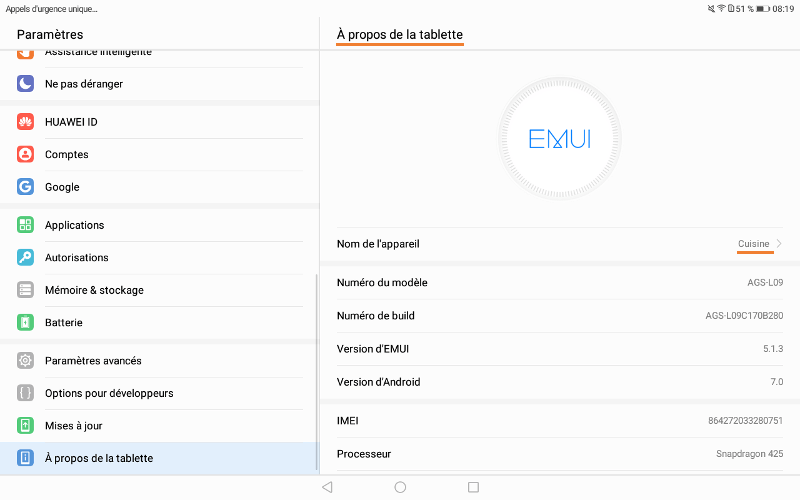Tap the recent apps square button
This screenshot has width=800, height=500.
point(473,487)
